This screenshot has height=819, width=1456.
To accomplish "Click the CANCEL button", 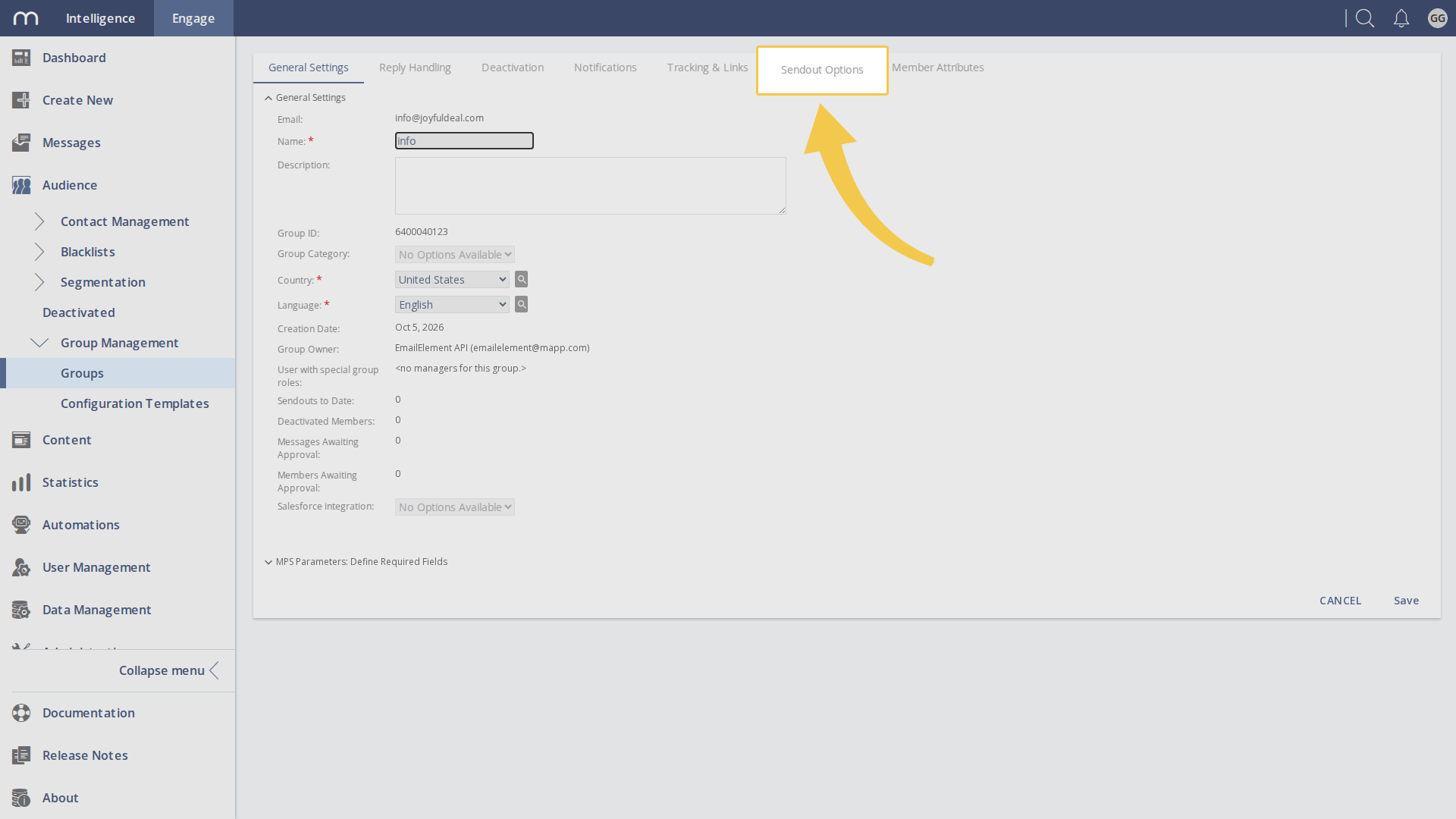I will click(1340, 601).
